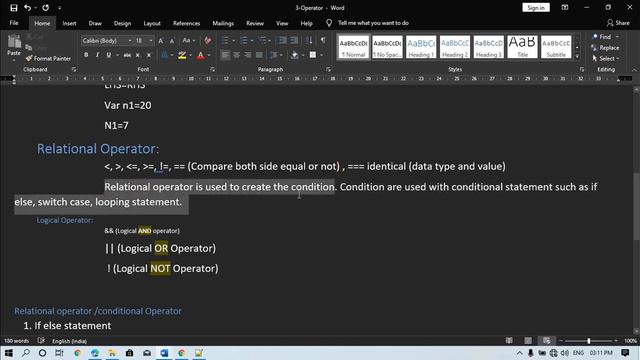Start a numbered list

244,40
